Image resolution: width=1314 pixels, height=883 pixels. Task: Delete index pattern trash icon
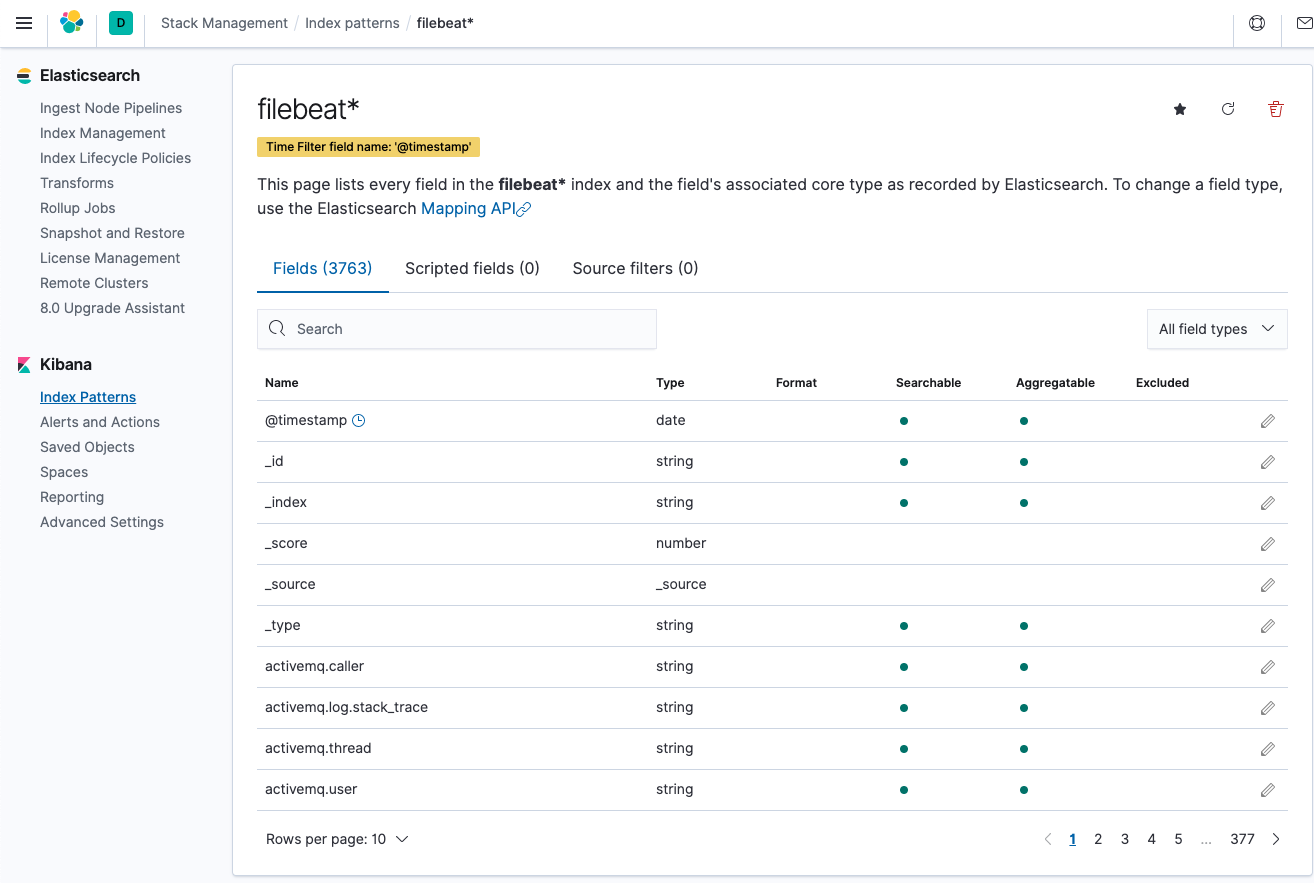click(1276, 109)
